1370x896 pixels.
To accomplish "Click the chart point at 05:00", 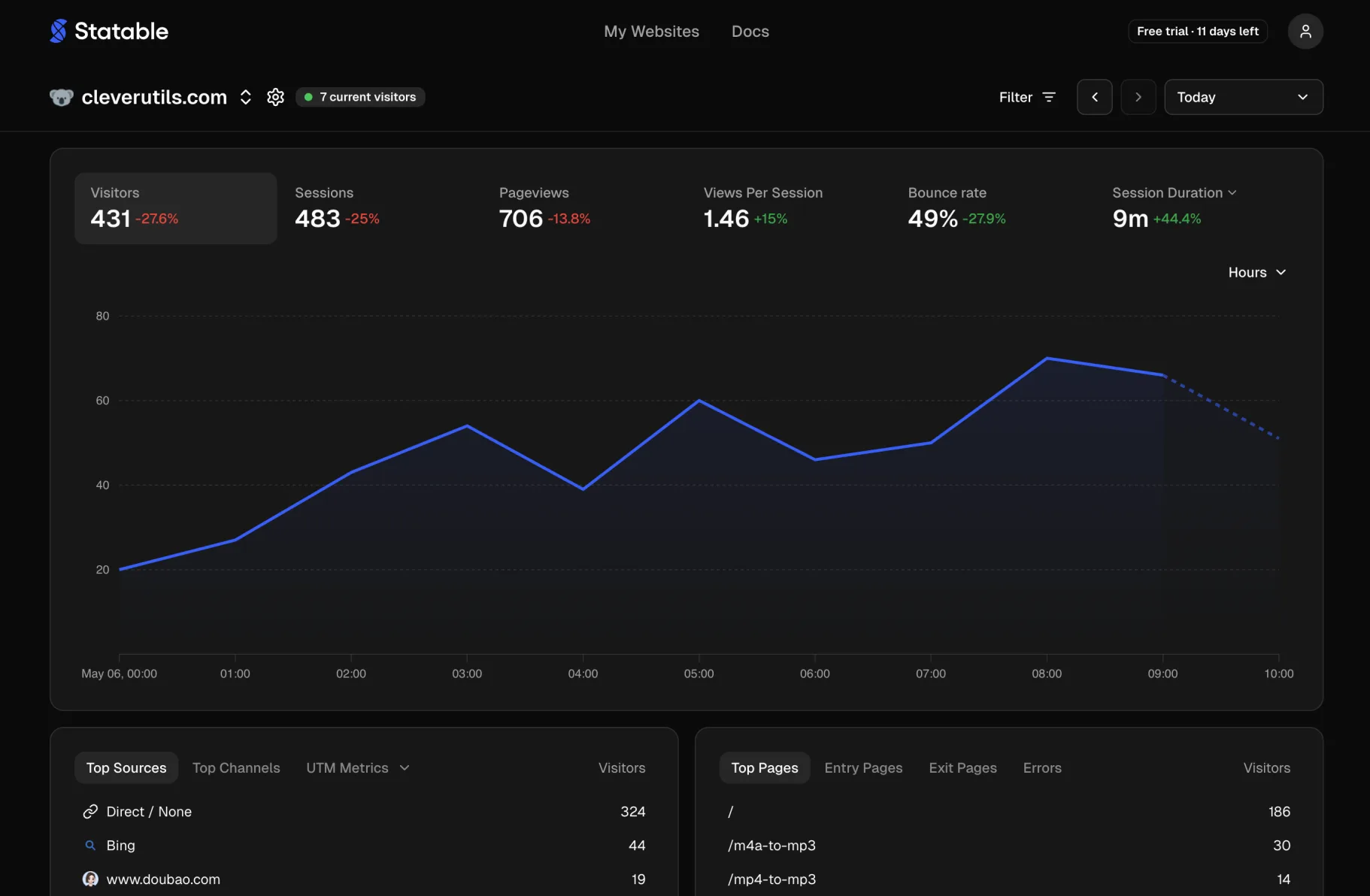I will 699,401.
